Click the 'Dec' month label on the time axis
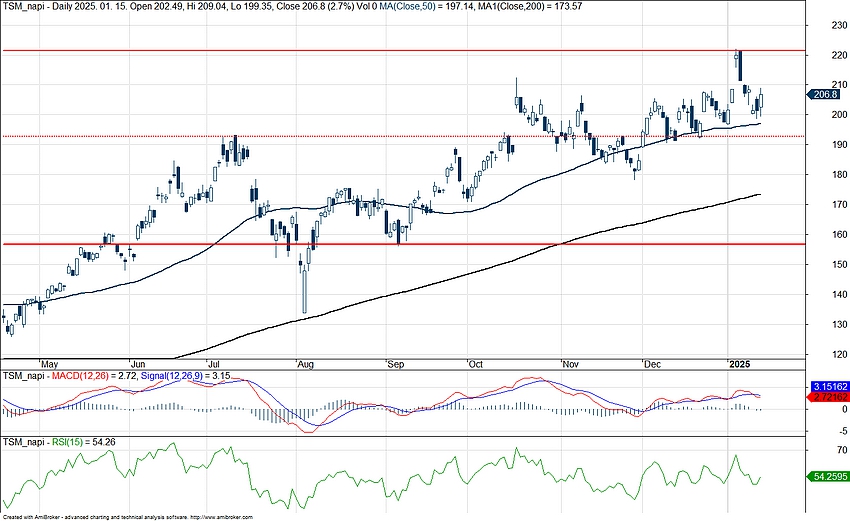The width and height of the screenshot is (850, 521). click(652, 364)
